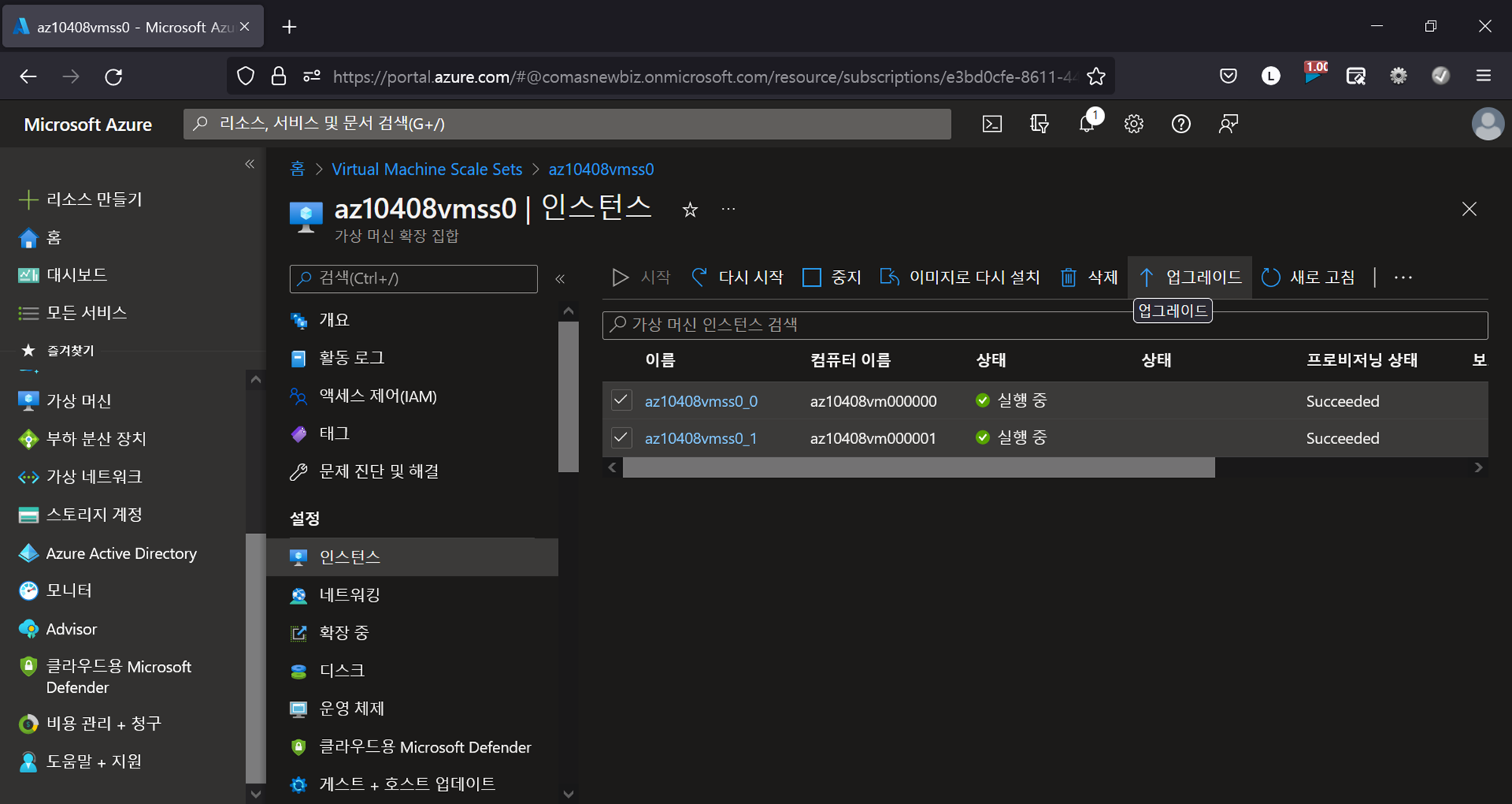Click 홈 breadcrumb link
Image resolution: width=1512 pixels, height=804 pixels.
click(297, 169)
